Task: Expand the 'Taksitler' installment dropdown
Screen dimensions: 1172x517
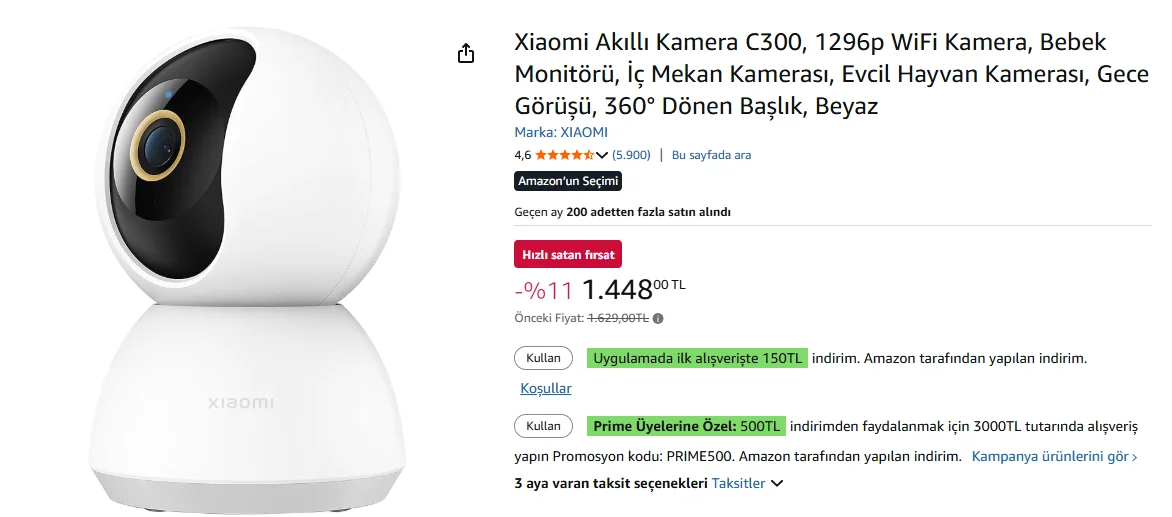Action: click(747, 483)
